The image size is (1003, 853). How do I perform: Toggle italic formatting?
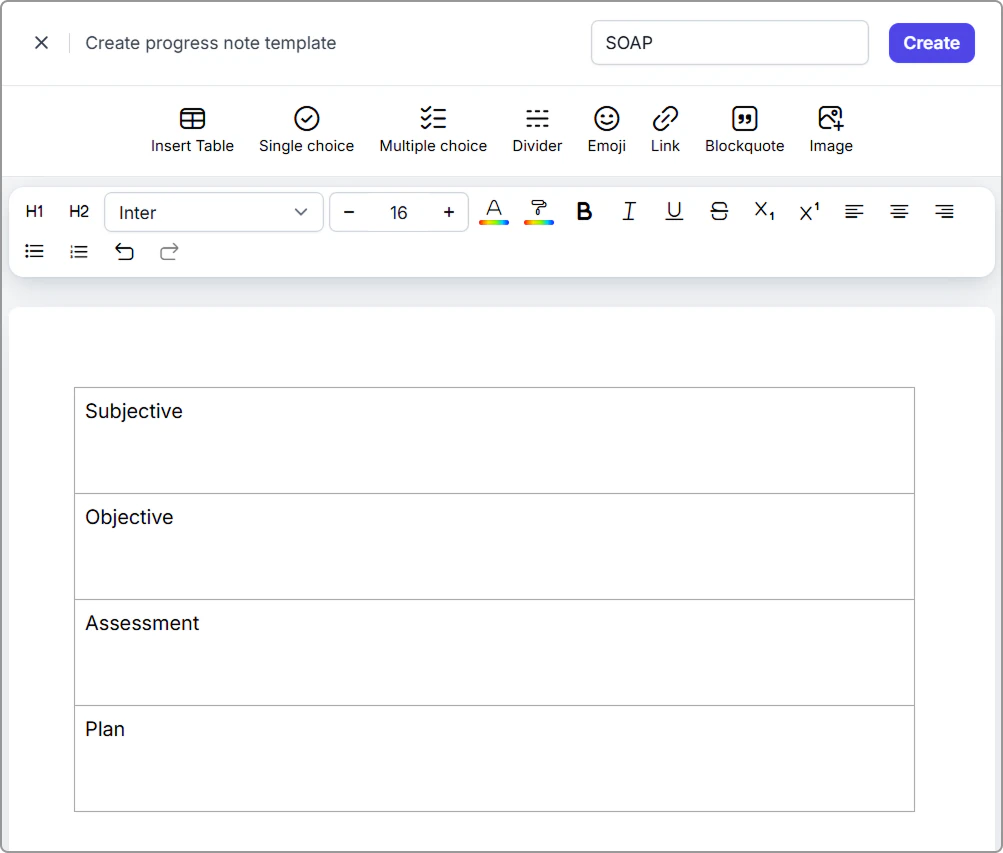click(x=629, y=212)
